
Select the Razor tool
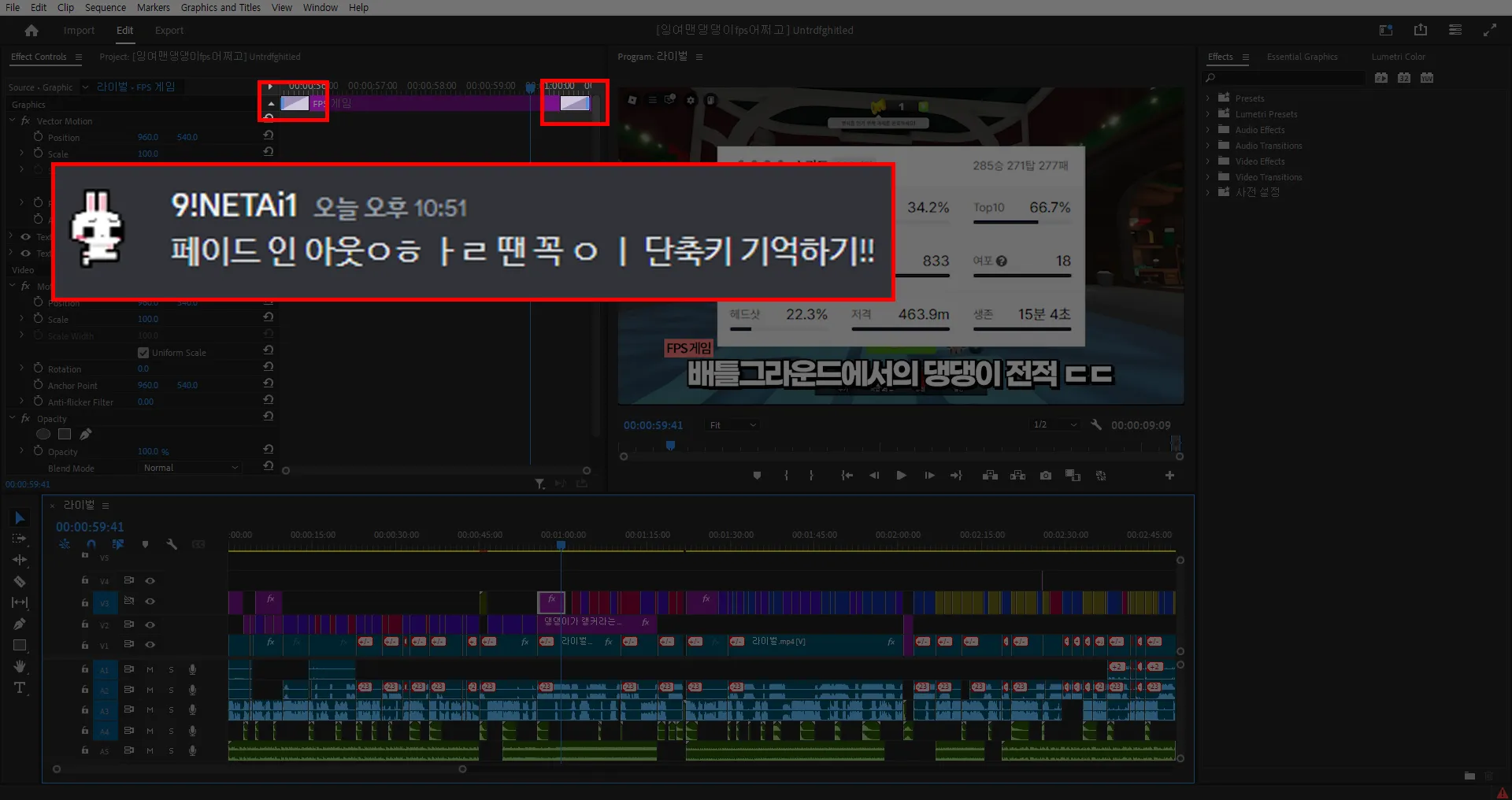click(x=20, y=581)
